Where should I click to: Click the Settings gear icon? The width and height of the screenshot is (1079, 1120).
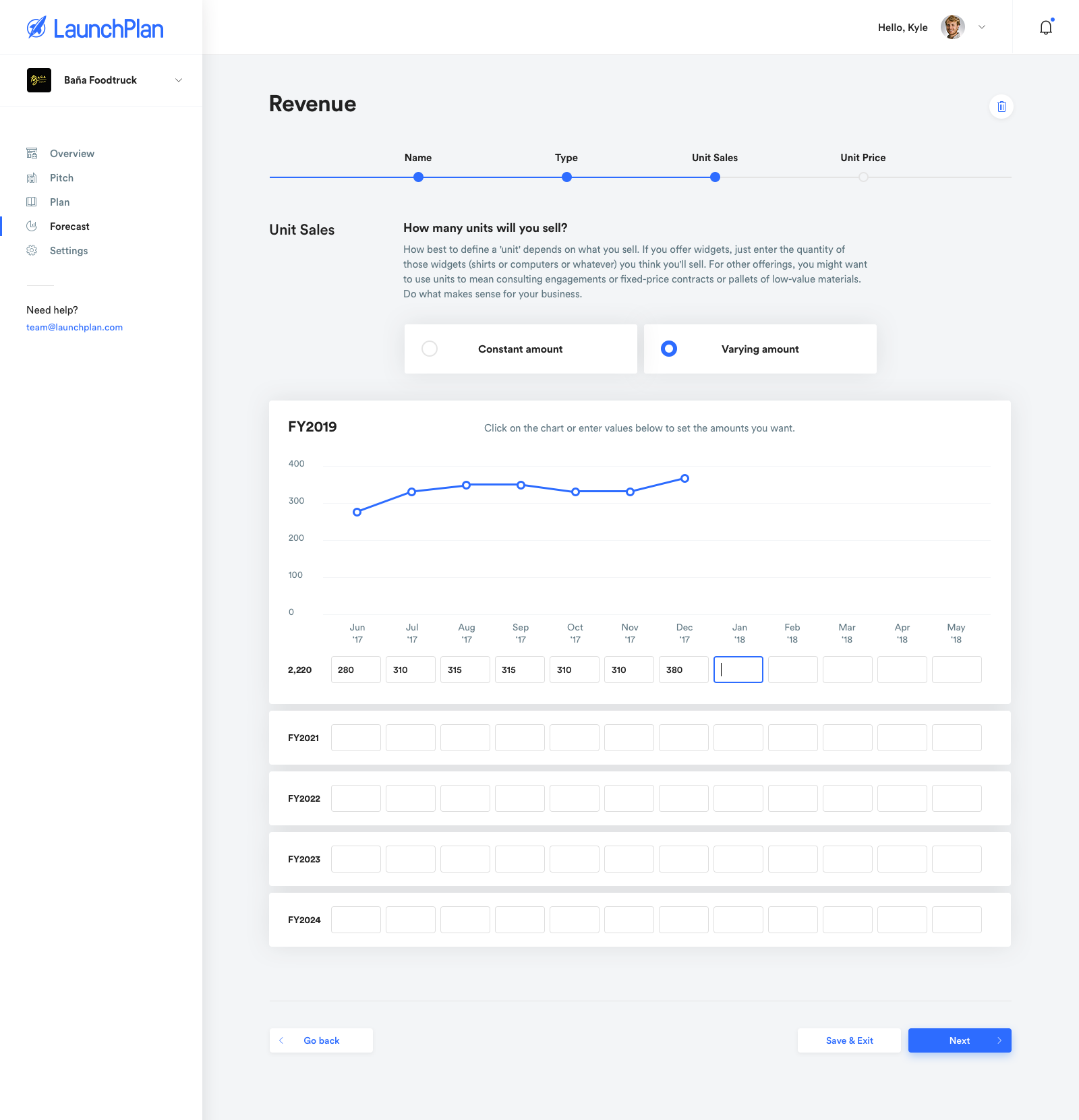pyautogui.click(x=32, y=251)
